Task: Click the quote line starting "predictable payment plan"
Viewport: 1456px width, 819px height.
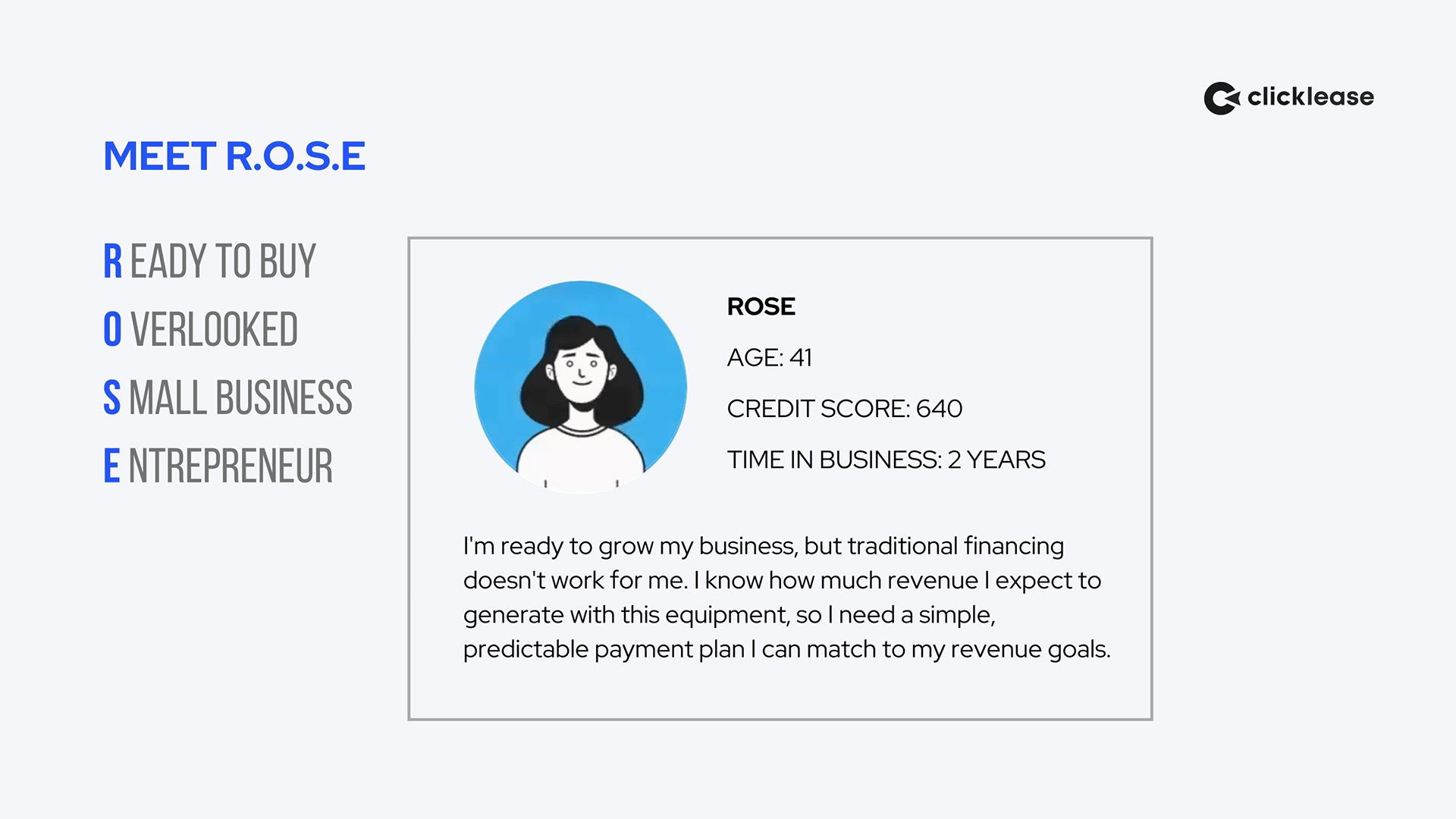Action: coord(787,650)
